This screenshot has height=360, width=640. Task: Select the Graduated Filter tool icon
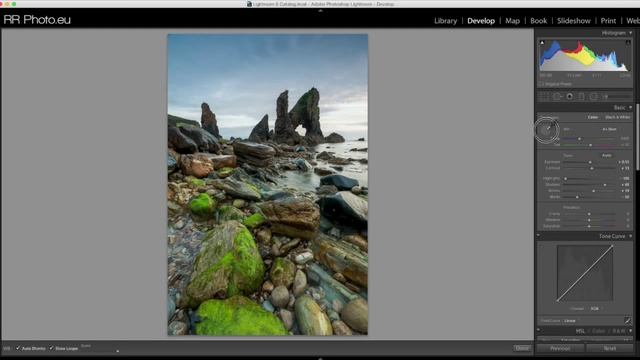point(581,96)
